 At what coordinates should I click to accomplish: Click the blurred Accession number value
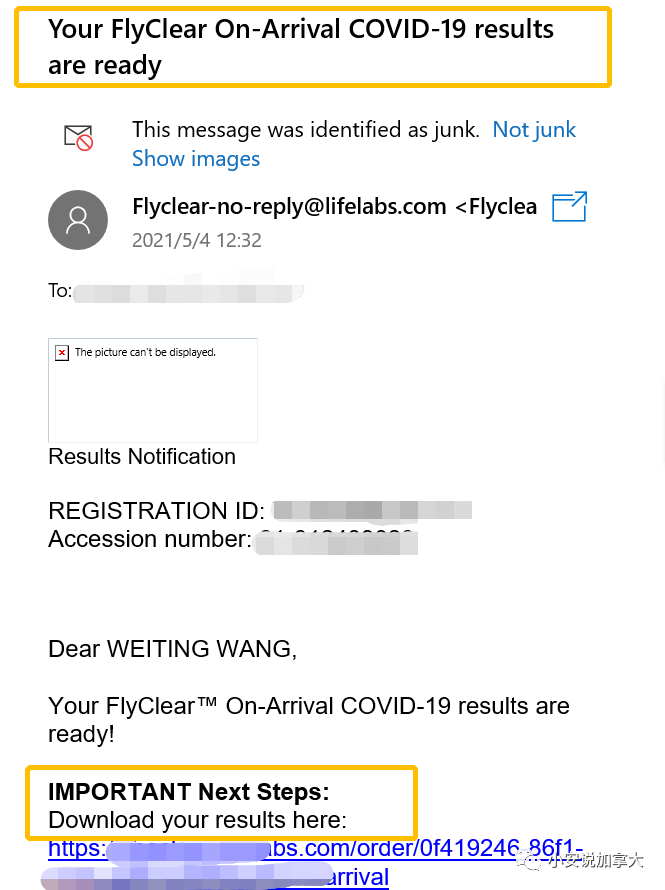click(336, 542)
